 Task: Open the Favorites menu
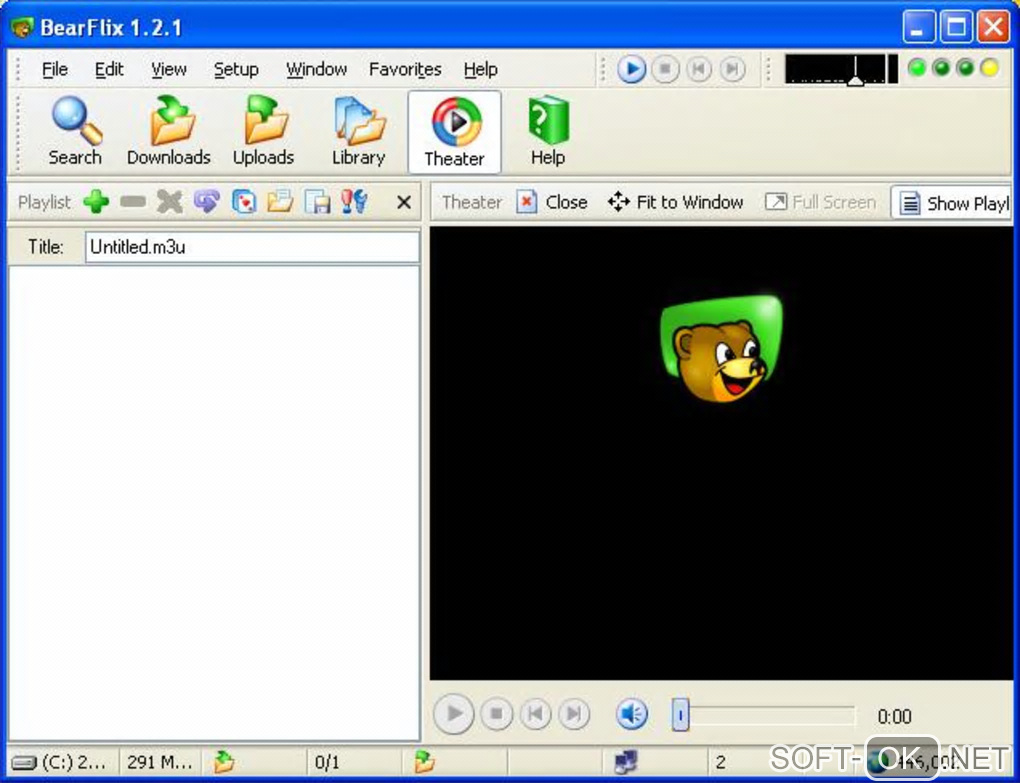[405, 69]
